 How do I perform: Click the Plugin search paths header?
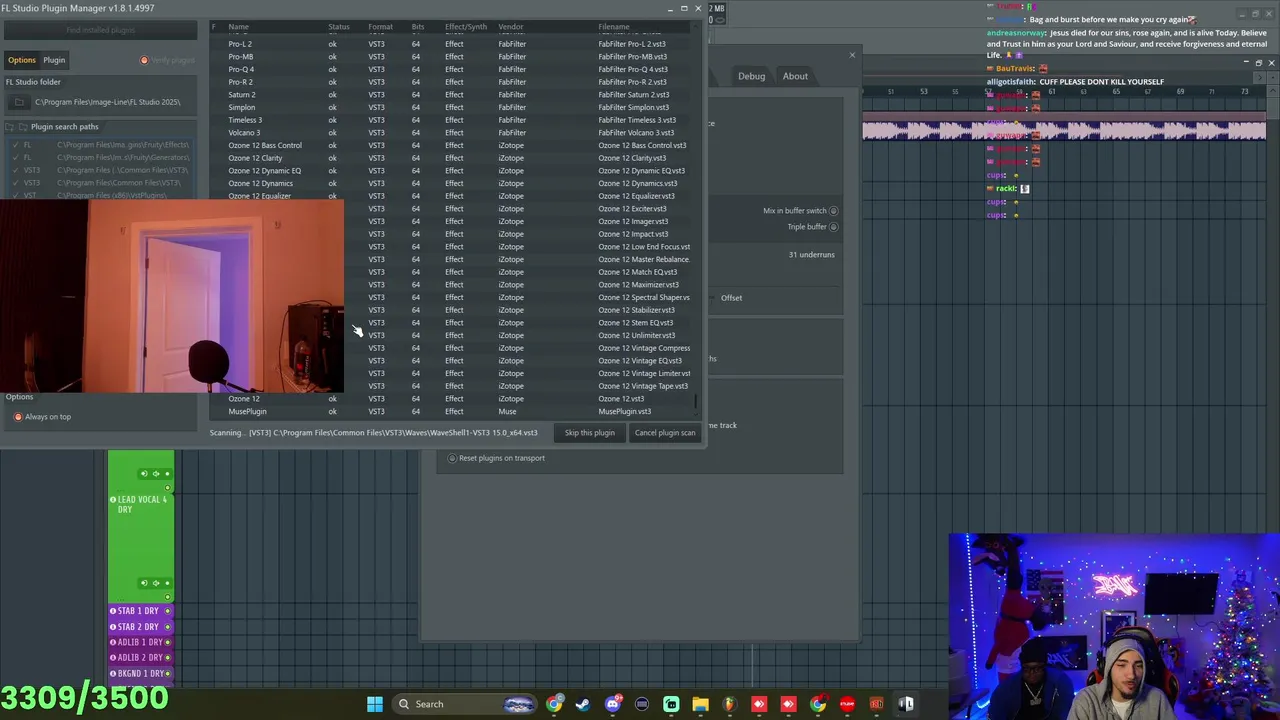pyautogui.click(x=64, y=127)
